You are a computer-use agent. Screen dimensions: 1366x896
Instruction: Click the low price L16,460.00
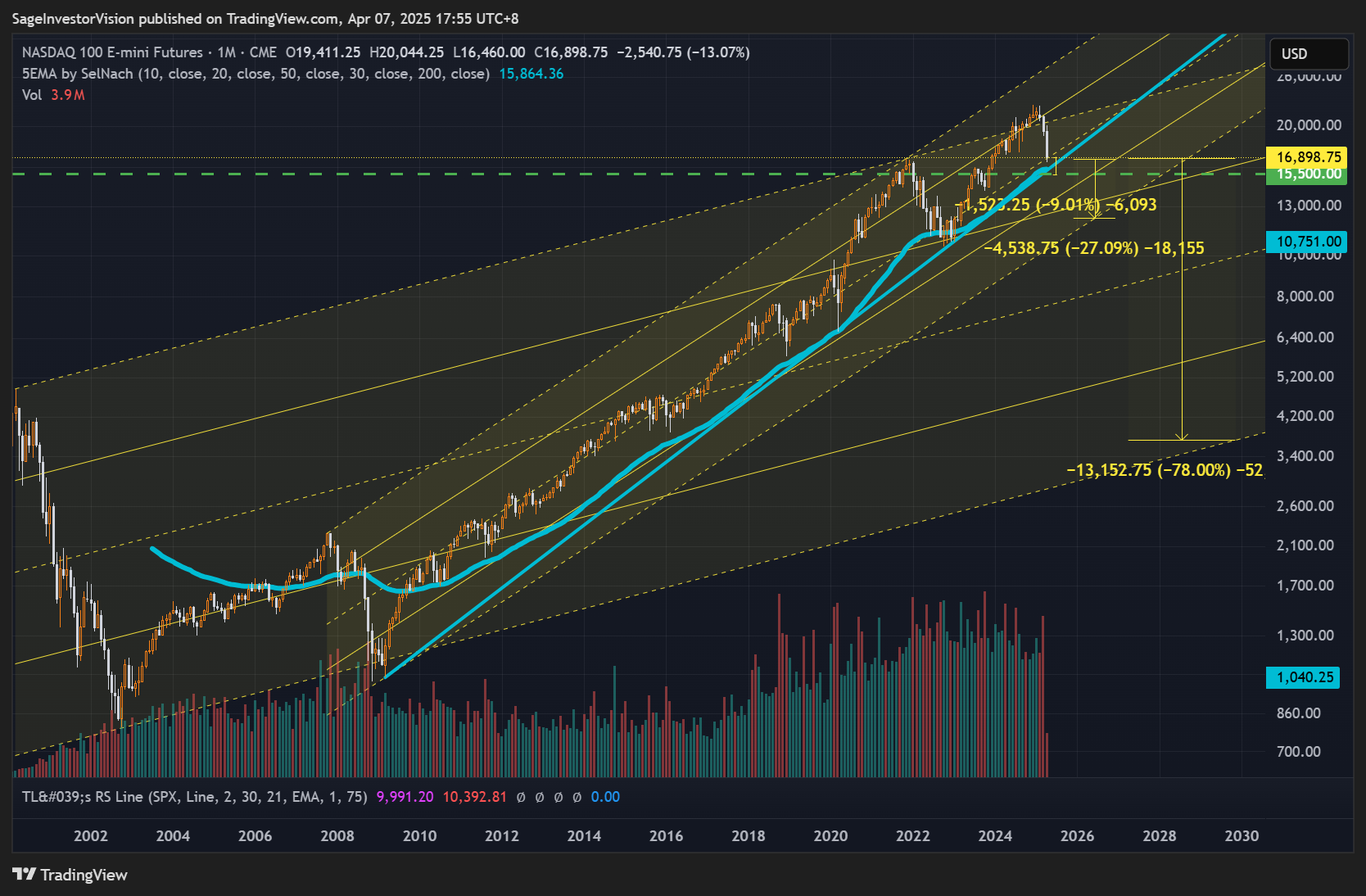coord(489,52)
